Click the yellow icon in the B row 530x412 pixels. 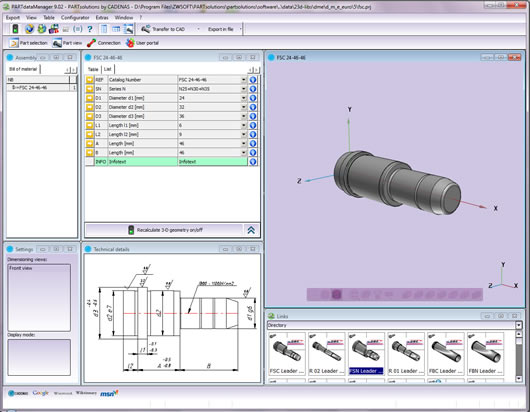point(90,153)
